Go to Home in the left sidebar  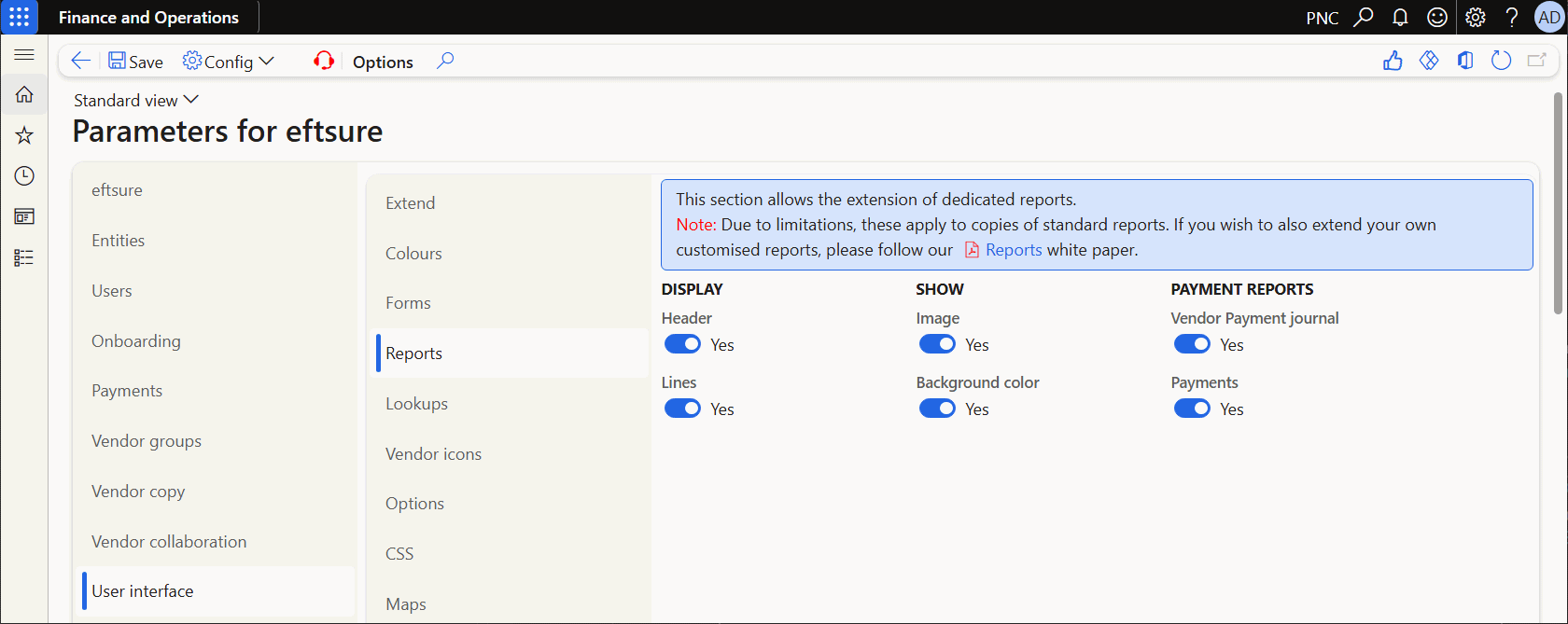(x=24, y=94)
